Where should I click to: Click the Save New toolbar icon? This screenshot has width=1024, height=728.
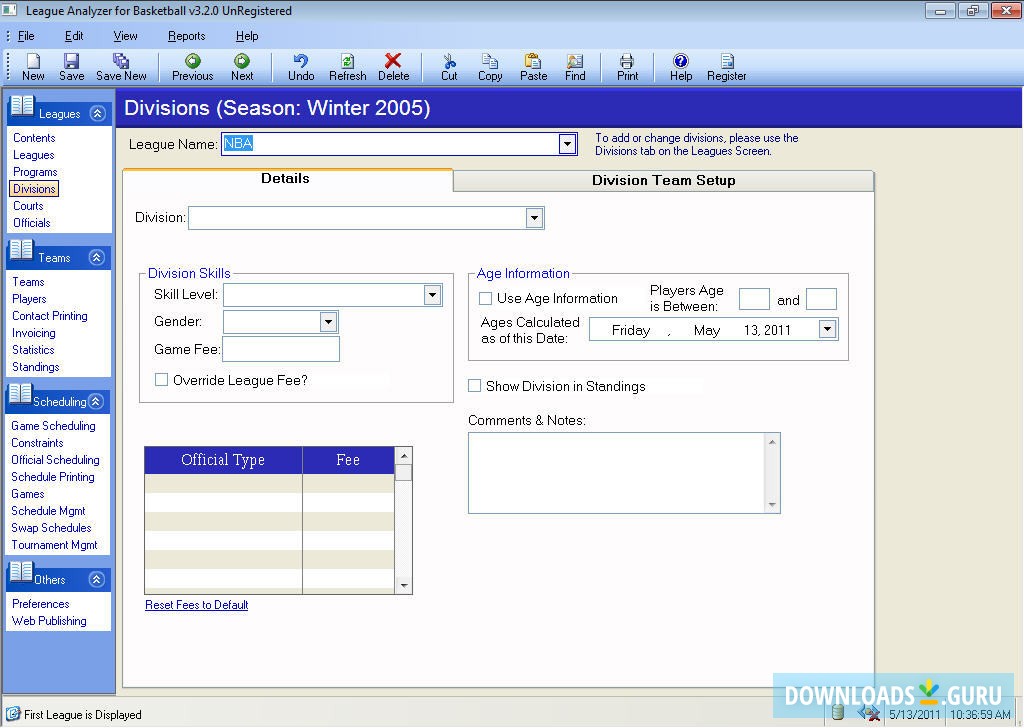click(x=121, y=61)
